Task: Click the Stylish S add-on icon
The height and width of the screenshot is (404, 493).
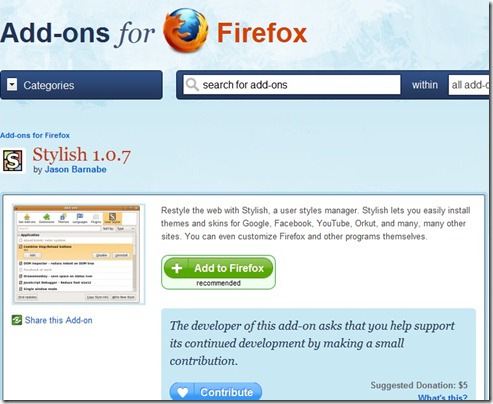Action: tap(13, 161)
